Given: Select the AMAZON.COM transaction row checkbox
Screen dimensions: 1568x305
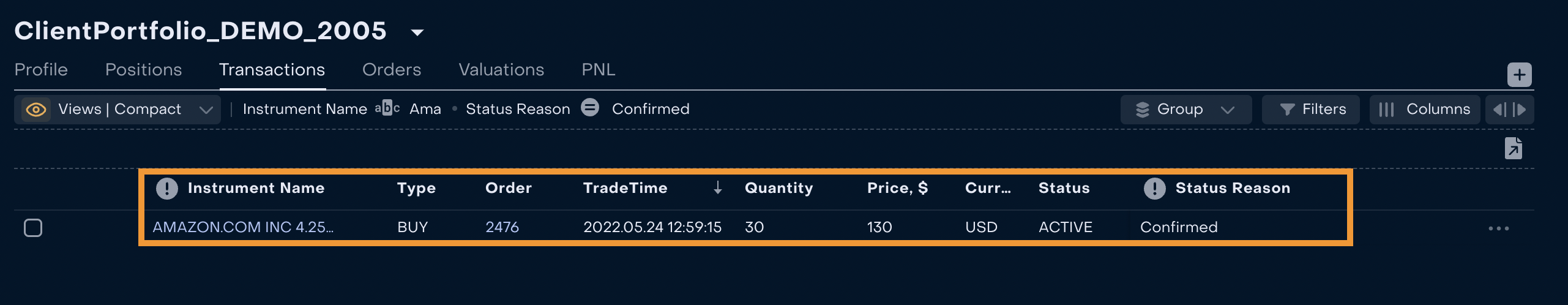Looking at the screenshot, I should tap(33, 228).
